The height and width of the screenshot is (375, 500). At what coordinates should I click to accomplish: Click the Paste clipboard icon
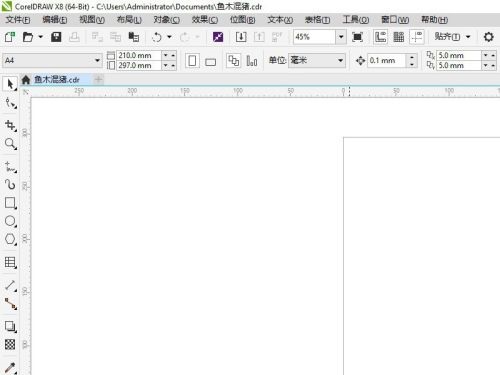click(x=134, y=37)
